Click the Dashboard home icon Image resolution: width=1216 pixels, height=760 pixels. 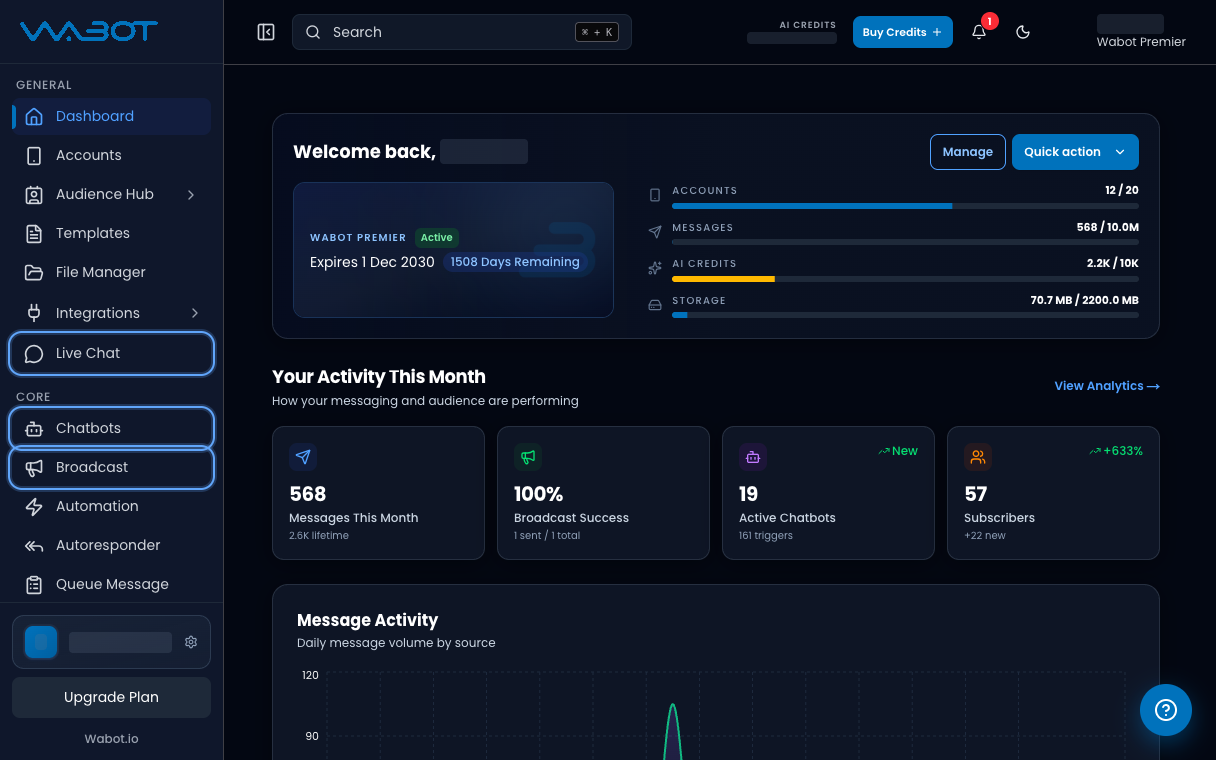pyautogui.click(x=34, y=116)
